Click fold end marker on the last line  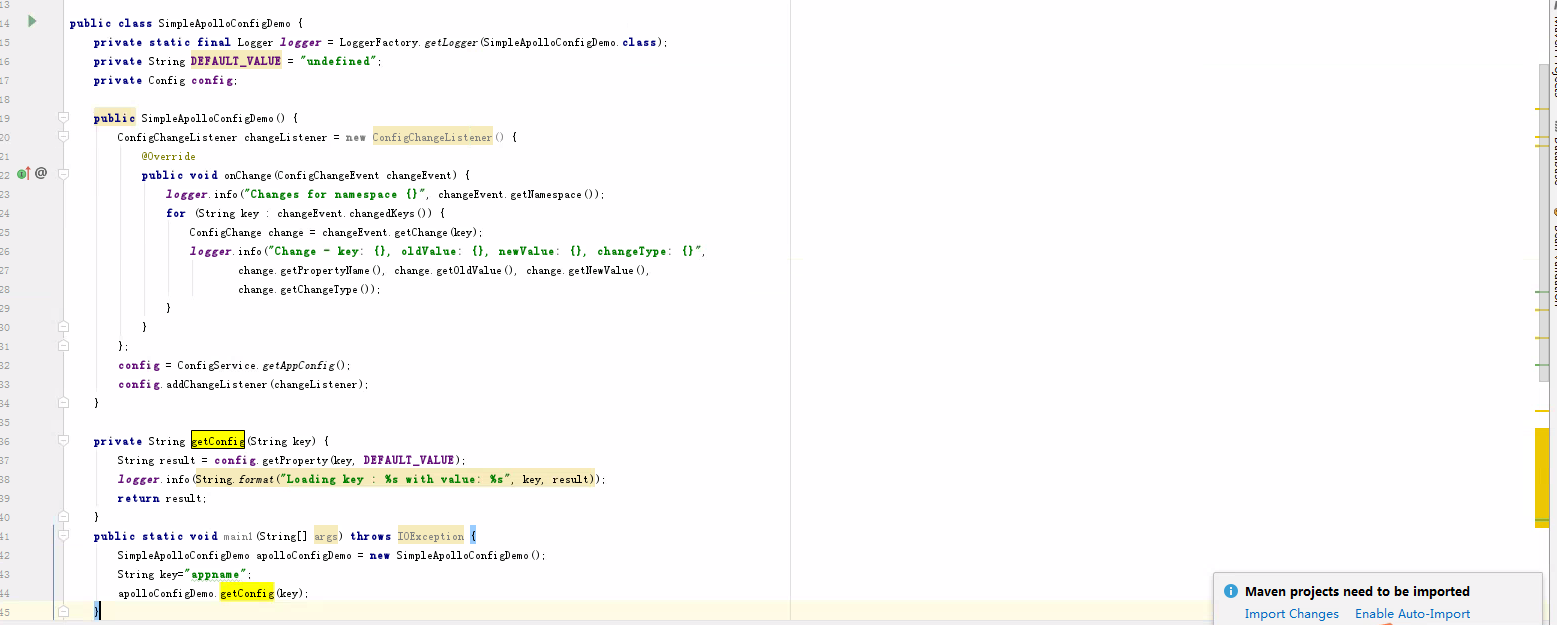63,610
